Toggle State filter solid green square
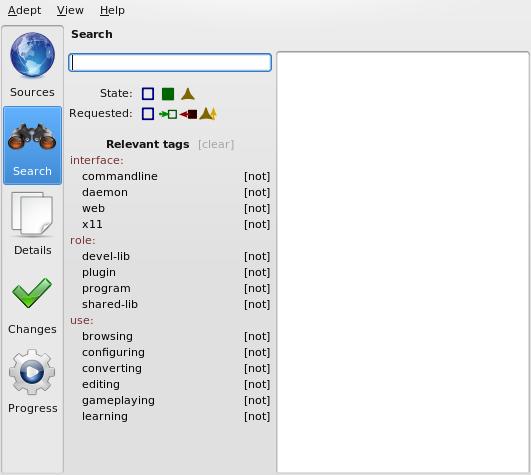This screenshot has height=475, width=531. tap(168, 94)
